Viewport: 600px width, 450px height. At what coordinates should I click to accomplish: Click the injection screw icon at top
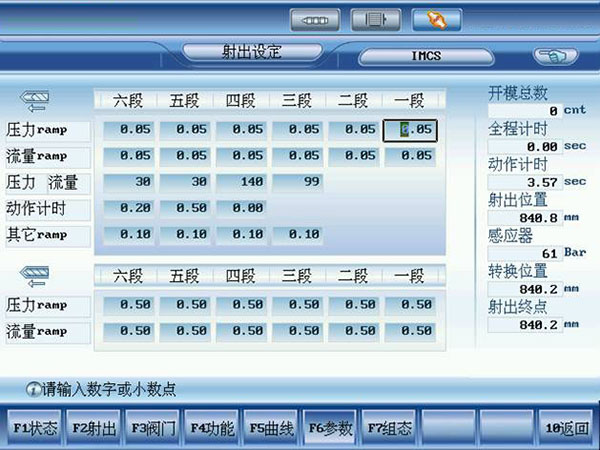tap(315, 19)
